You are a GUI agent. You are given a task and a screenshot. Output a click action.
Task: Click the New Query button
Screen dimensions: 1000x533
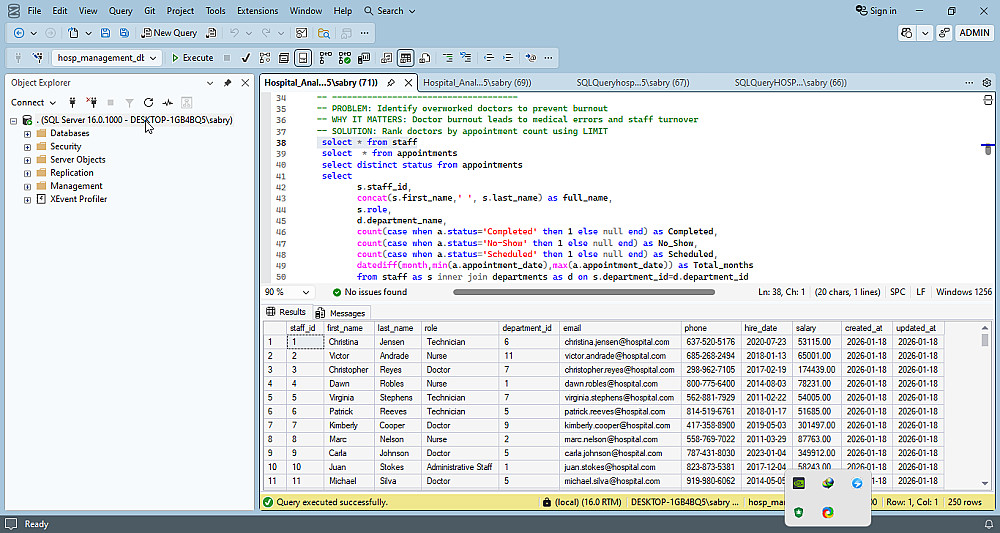pos(168,33)
